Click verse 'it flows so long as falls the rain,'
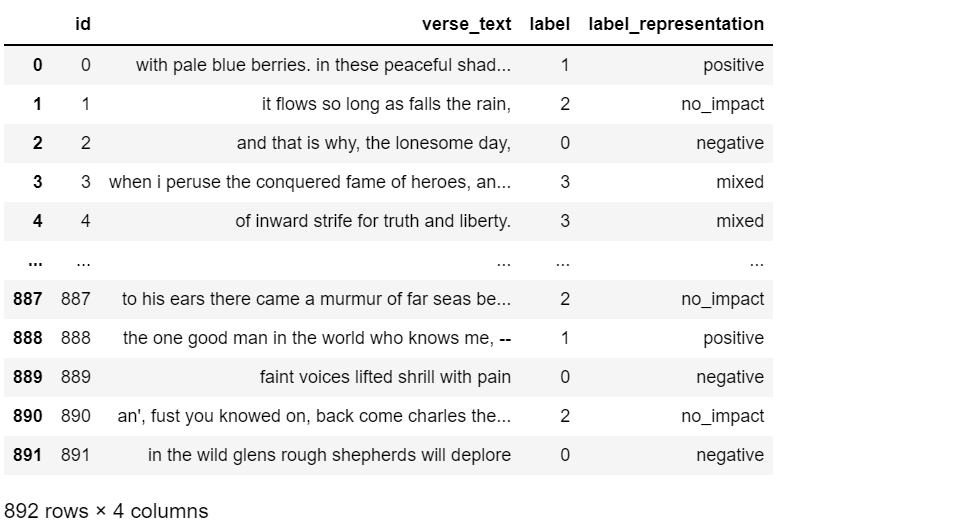The height and width of the screenshot is (531, 974). [x=386, y=104]
